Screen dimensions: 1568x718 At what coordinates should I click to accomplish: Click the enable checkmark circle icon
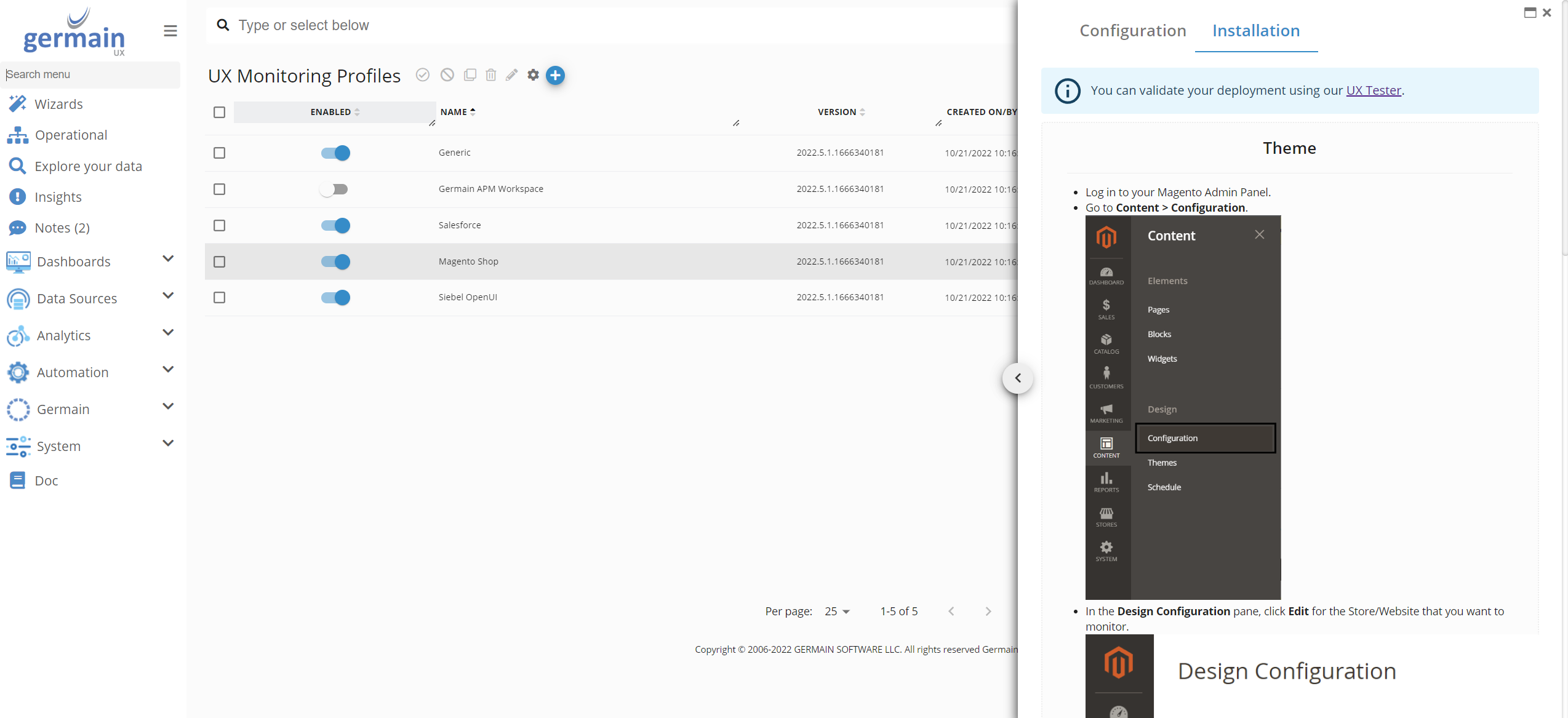pos(422,75)
